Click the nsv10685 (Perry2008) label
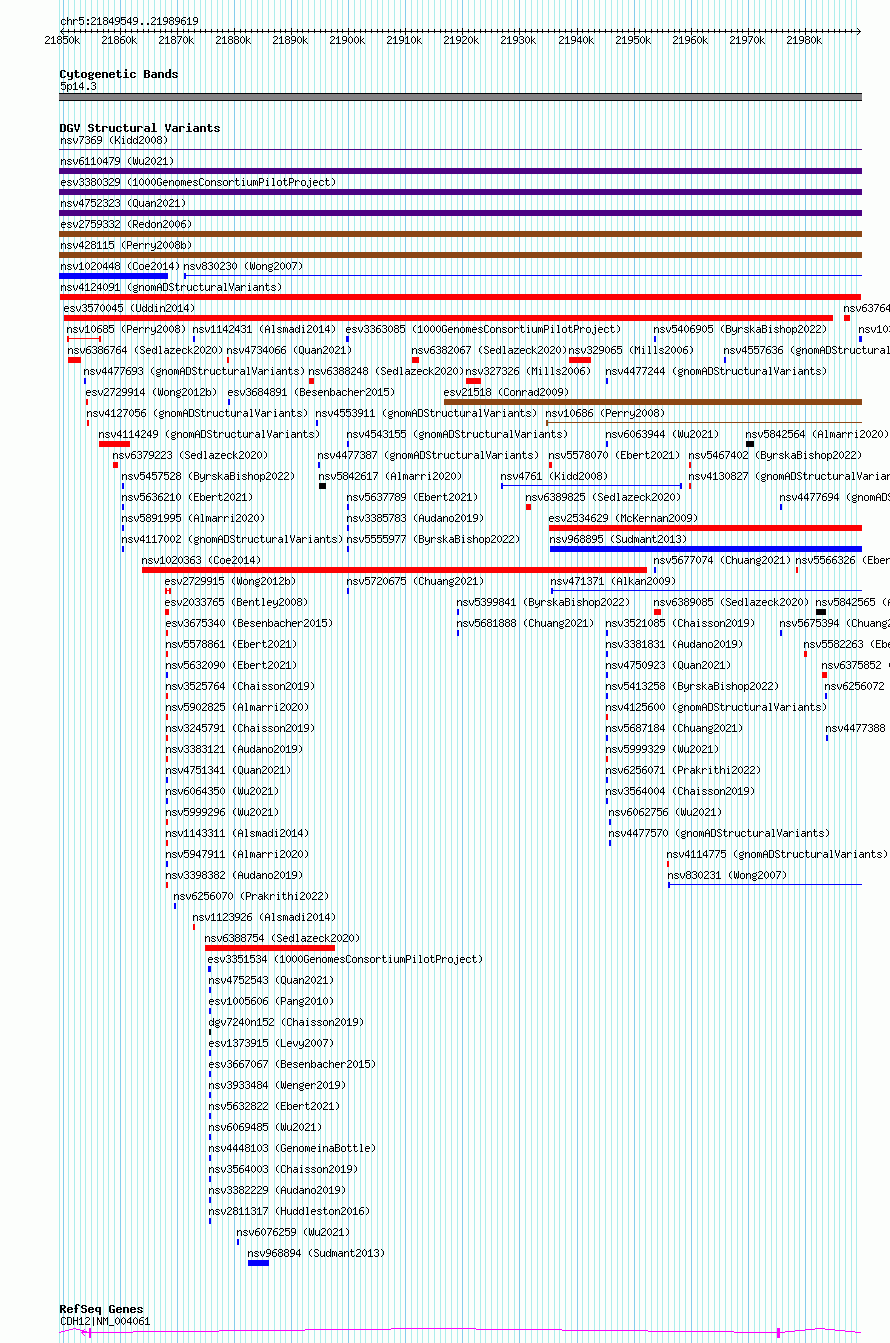The width and height of the screenshot is (890, 1343). point(126,329)
